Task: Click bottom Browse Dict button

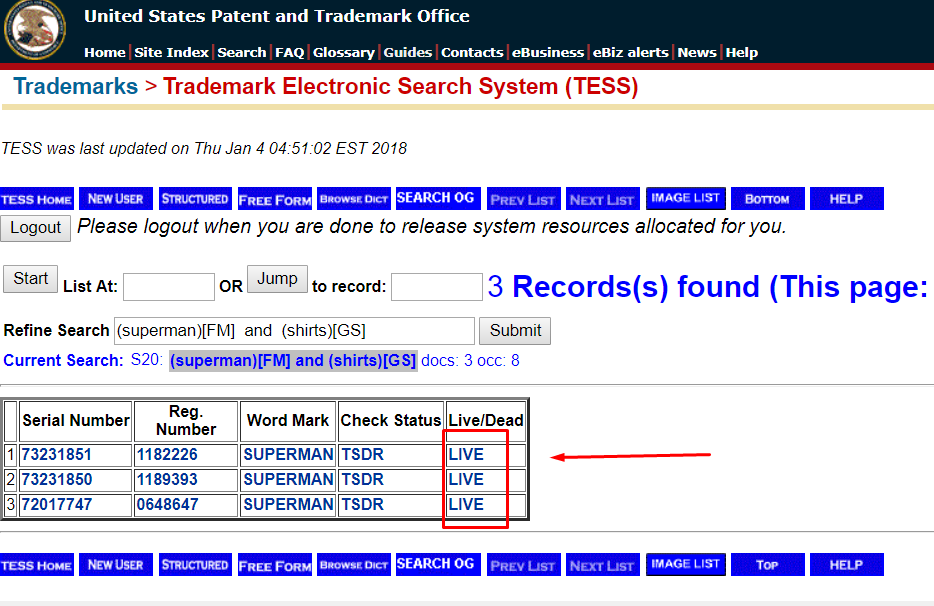Action: pyautogui.click(x=354, y=564)
